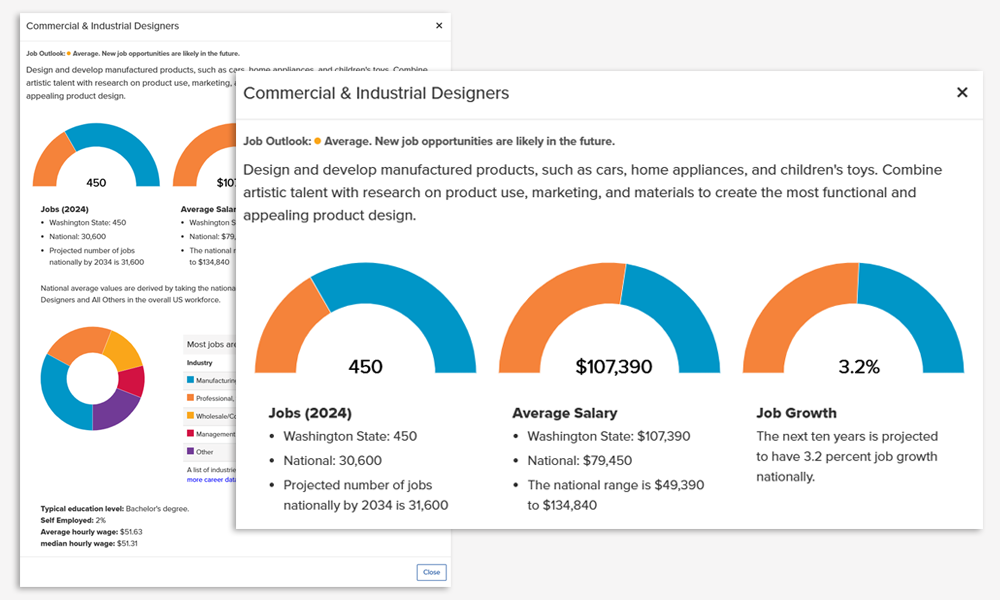Close the front Commercial & Industrial Designers dialog
This screenshot has height=600, width=1000.
(962, 92)
